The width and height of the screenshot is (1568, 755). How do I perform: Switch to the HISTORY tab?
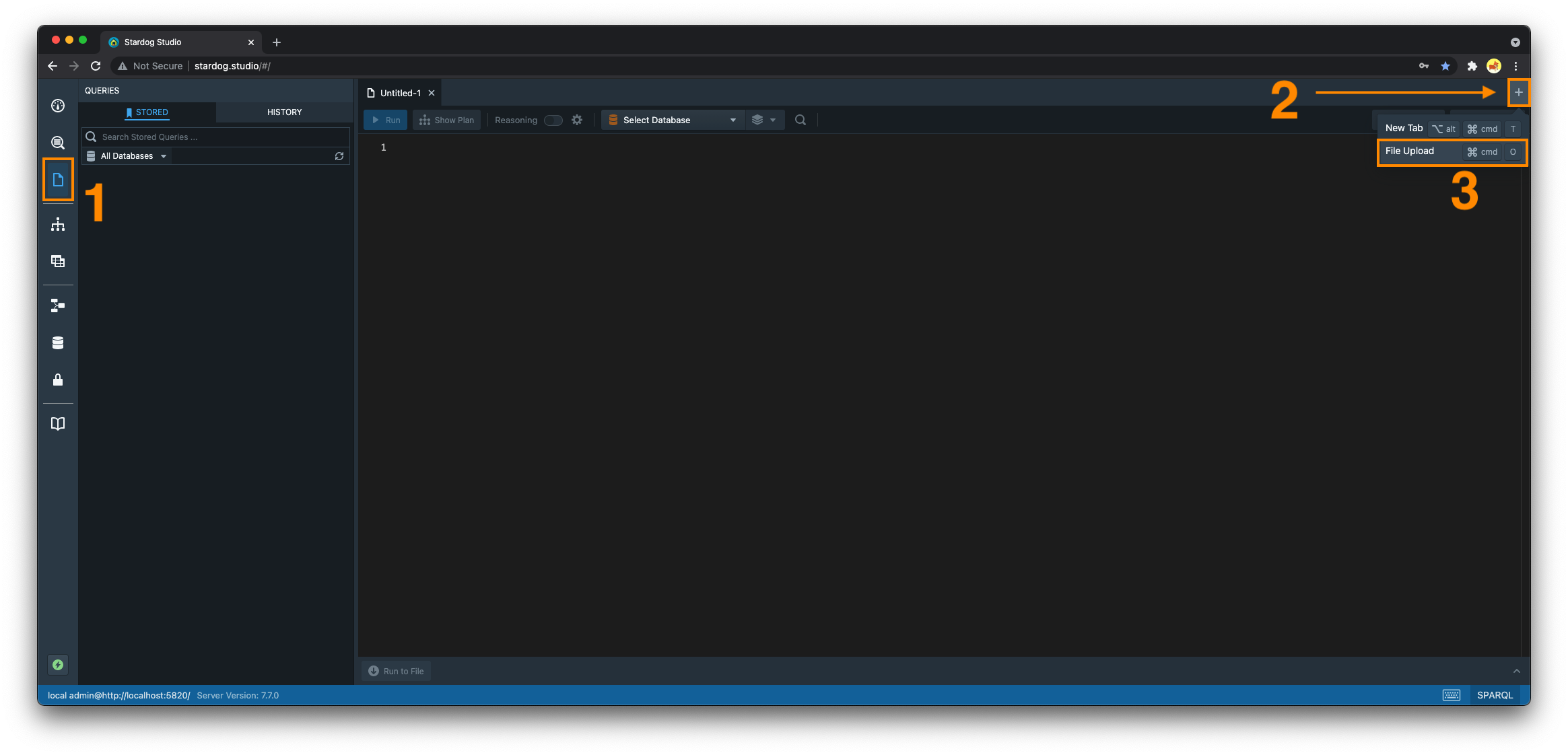[284, 112]
